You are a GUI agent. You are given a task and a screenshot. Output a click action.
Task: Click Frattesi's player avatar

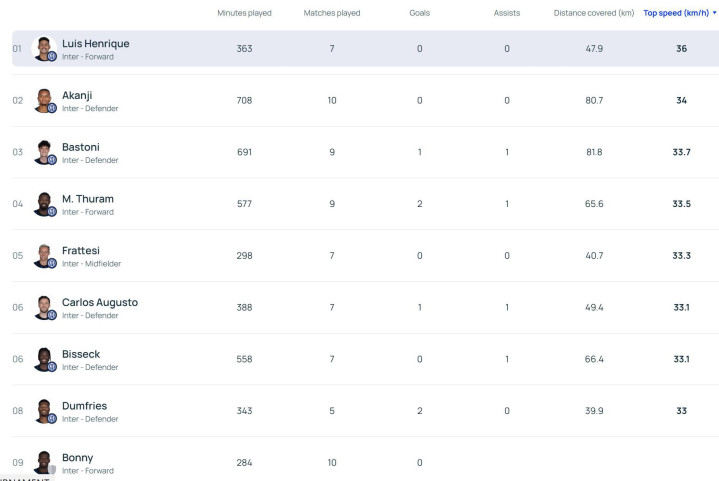(43, 256)
